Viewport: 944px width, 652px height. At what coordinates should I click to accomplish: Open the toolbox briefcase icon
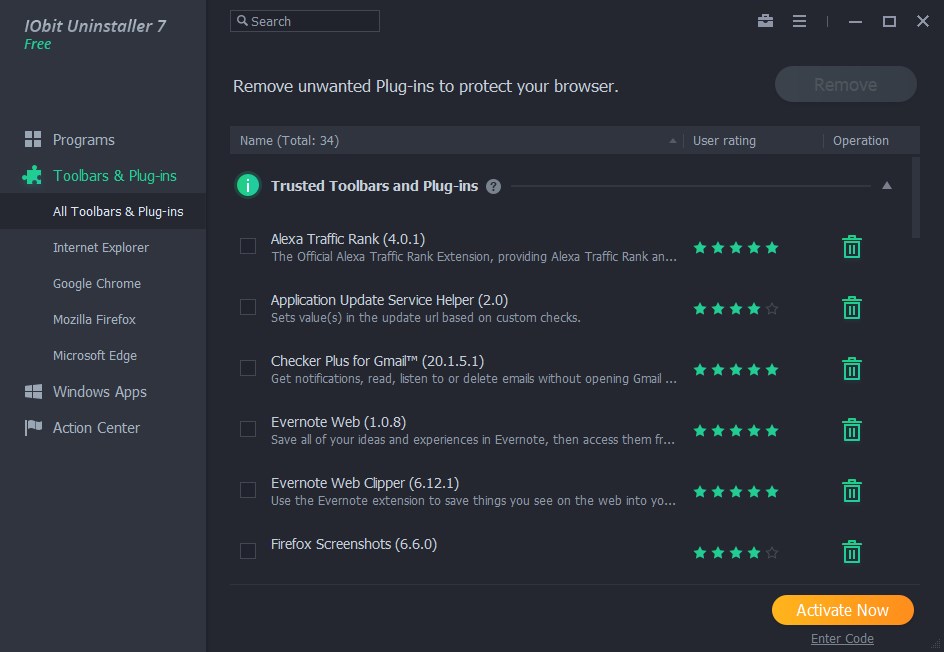pyautogui.click(x=765, y=21)
